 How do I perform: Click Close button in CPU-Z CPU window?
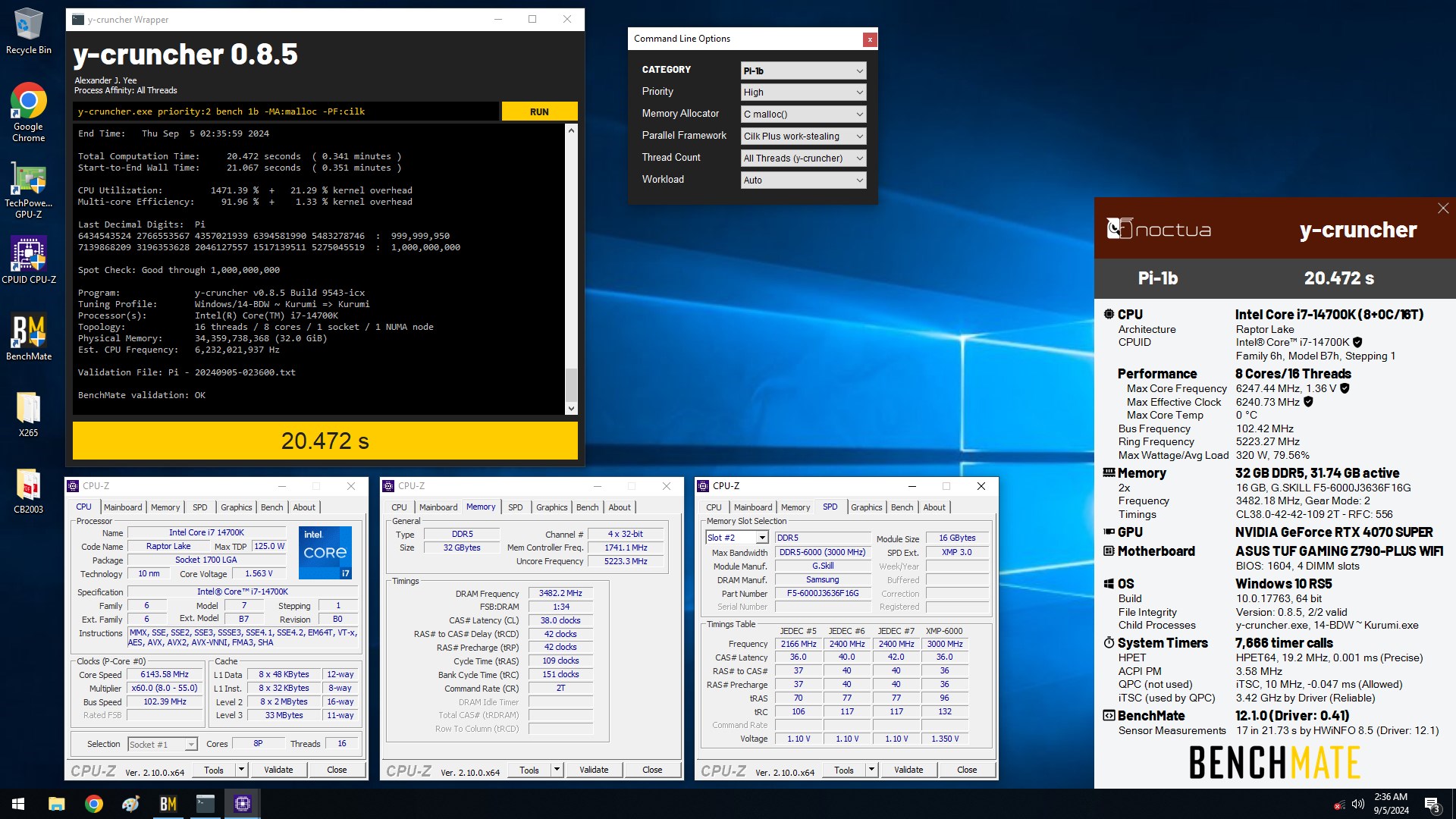coord(337,770)
